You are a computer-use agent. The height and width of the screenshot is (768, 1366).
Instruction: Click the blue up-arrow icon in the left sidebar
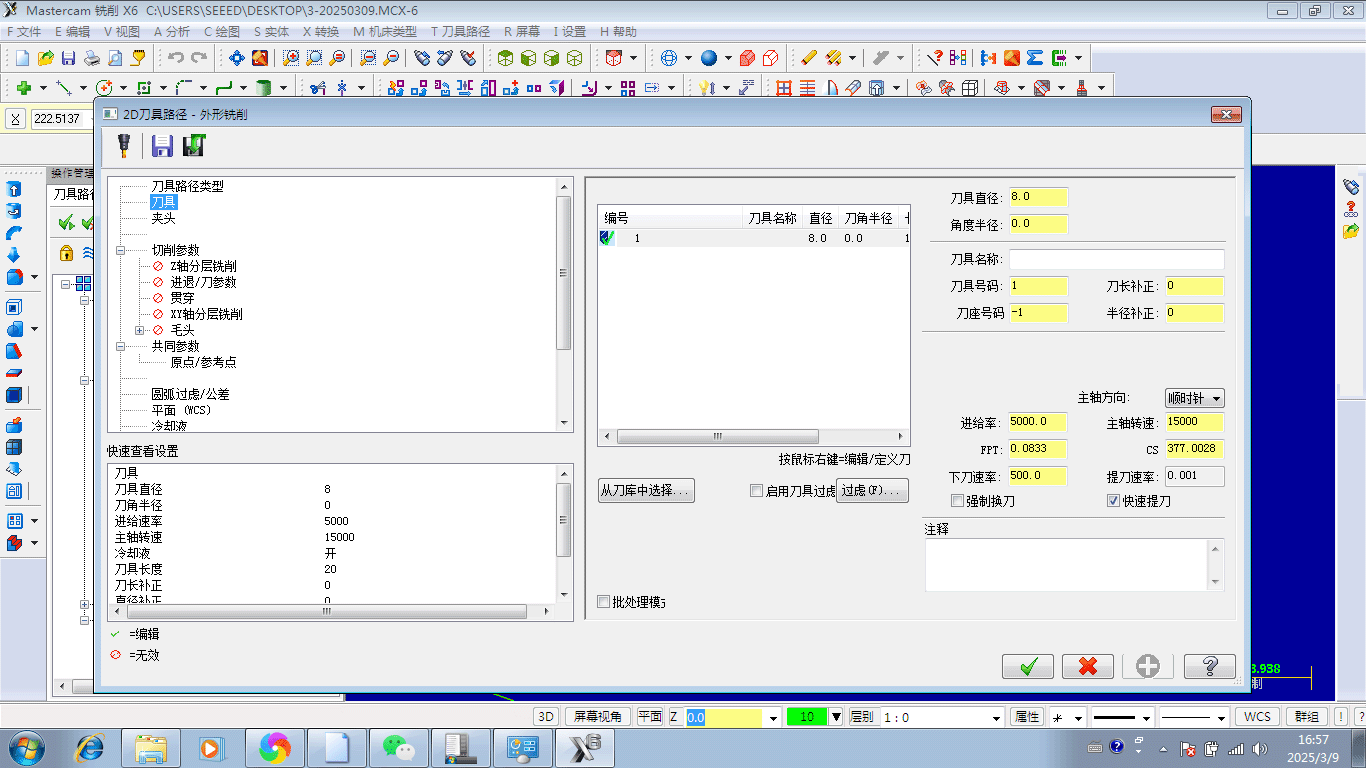(14, 189)
